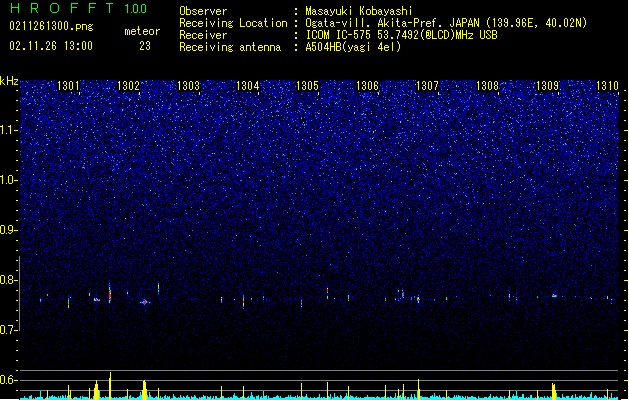This screenshot has width=629, height=400.
Task: Click the 1307 time marker
Action: click(427, 86)
